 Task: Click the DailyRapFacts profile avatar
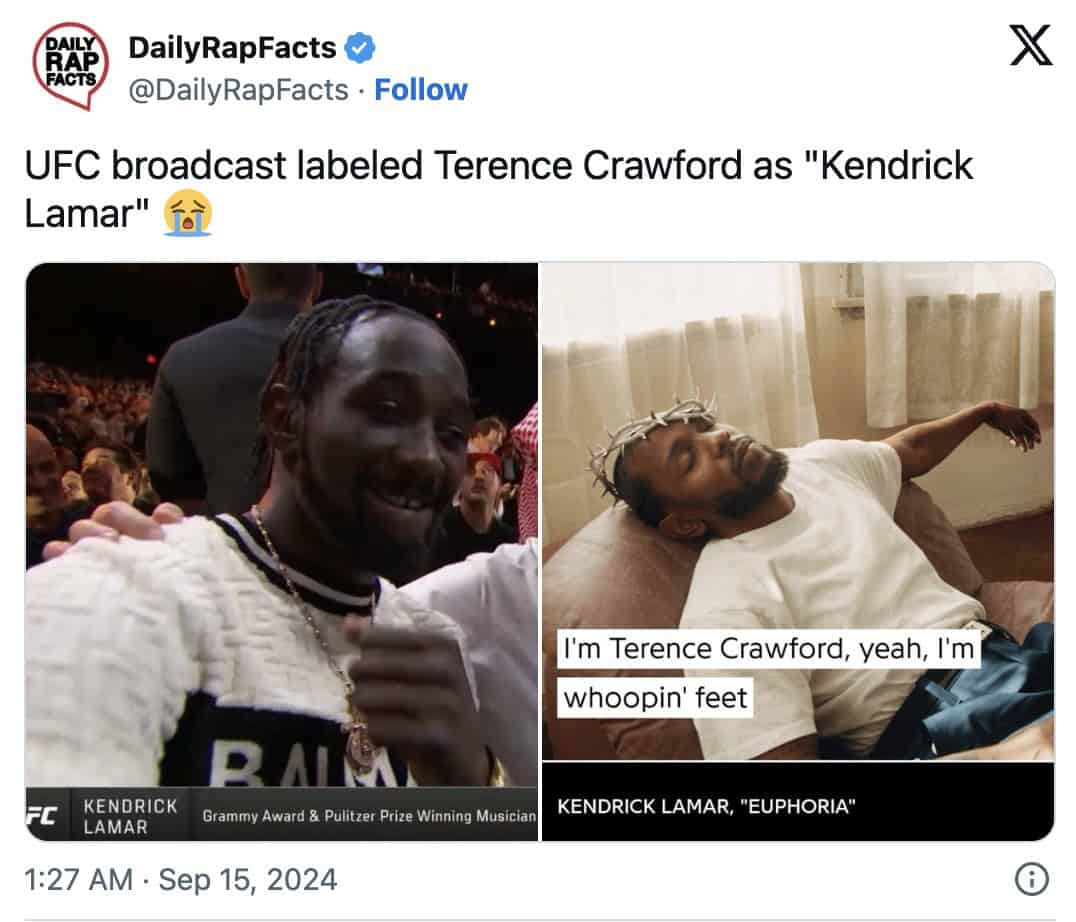pos(70,66)
